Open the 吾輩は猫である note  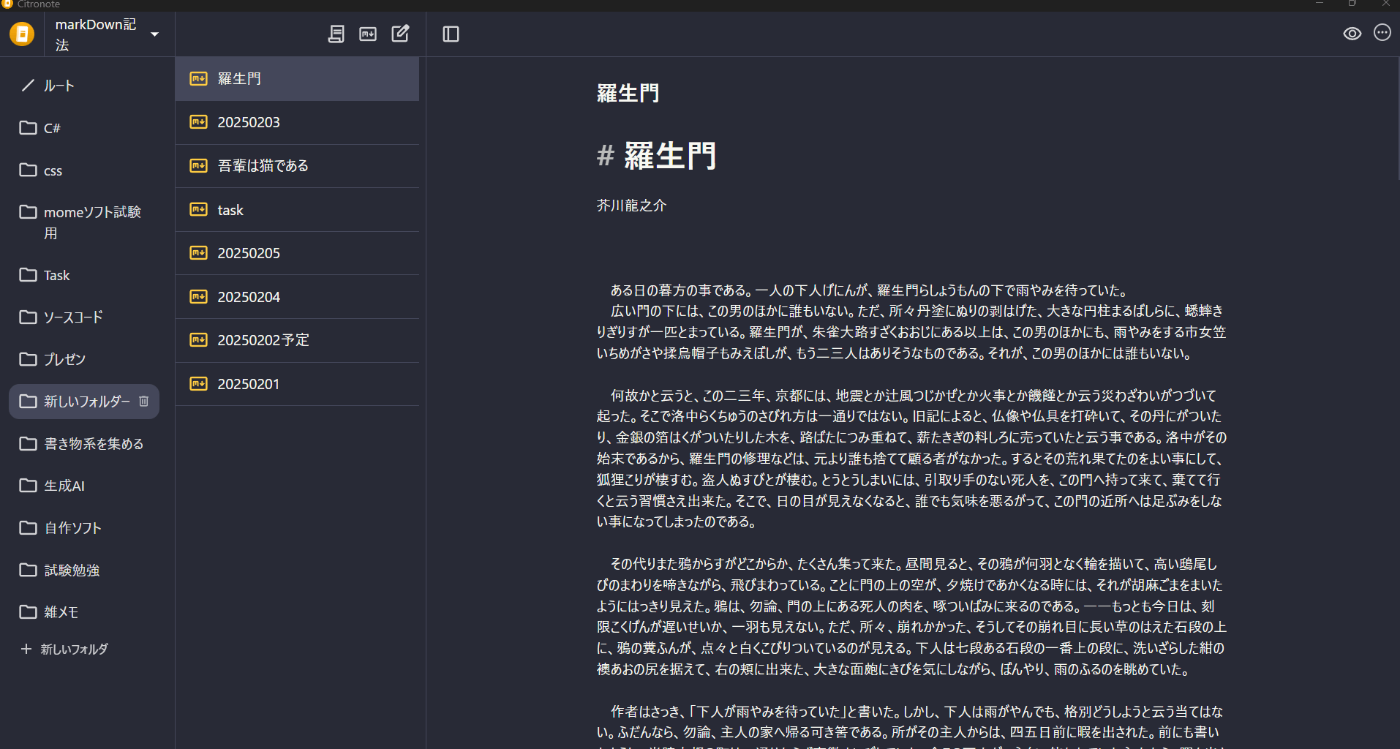point(297,166)
